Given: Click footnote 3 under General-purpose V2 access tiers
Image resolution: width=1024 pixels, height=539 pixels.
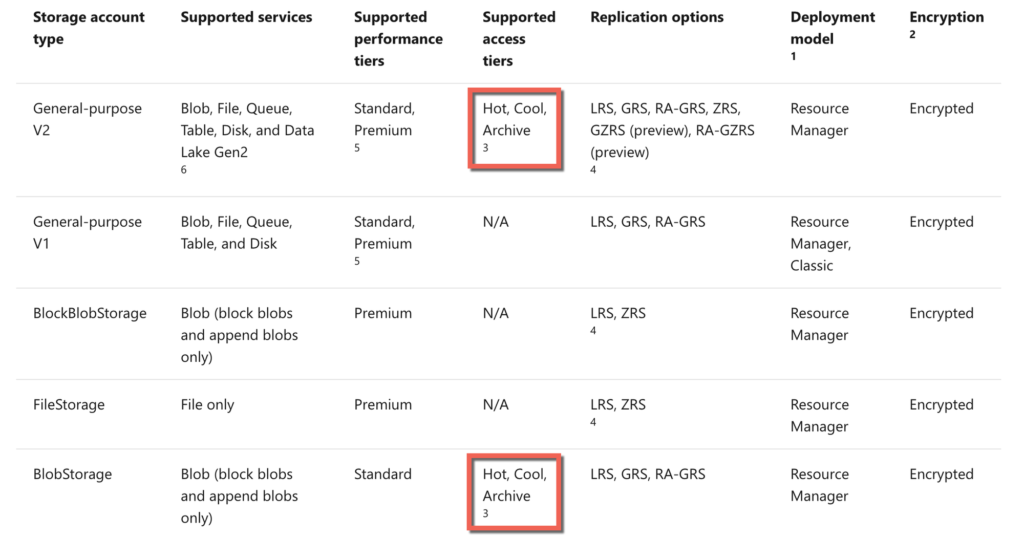Looking at the screenshot, I should point(485,148).
